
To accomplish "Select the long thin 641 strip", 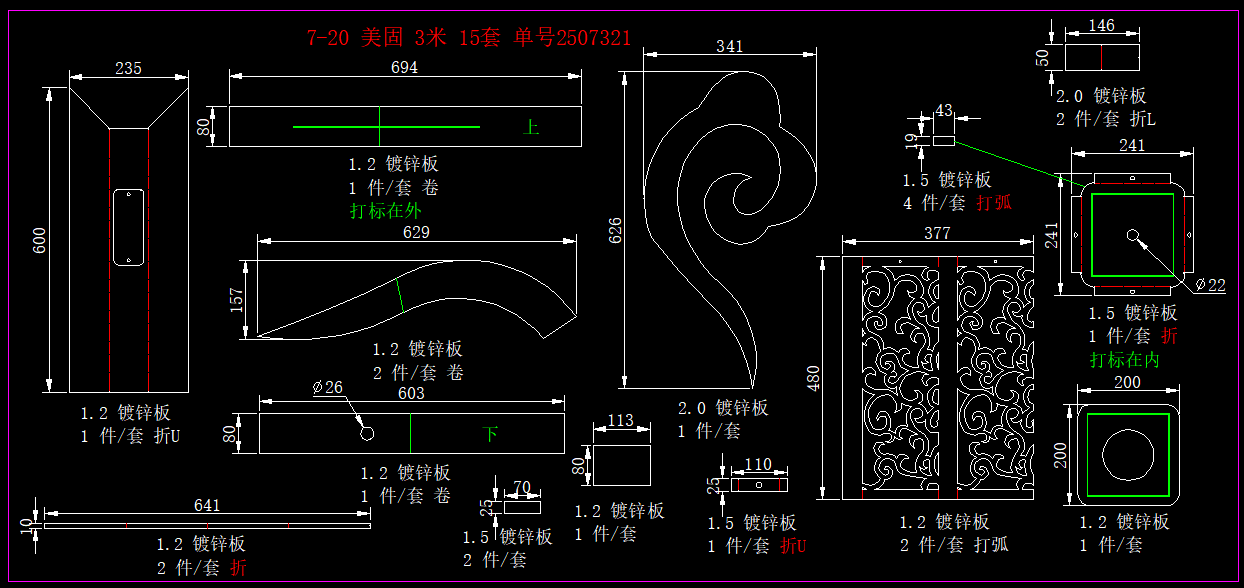I will (207, 525).
